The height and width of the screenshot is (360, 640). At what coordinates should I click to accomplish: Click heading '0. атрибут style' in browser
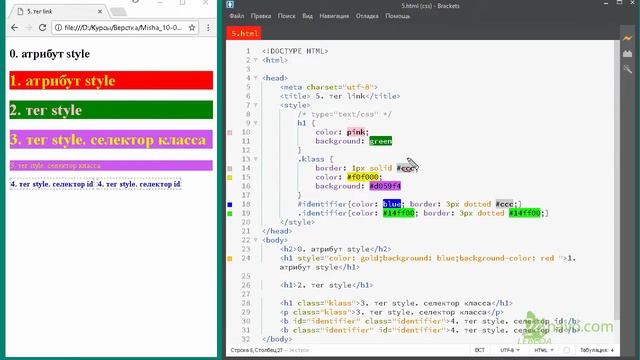(x=49, y=54)
